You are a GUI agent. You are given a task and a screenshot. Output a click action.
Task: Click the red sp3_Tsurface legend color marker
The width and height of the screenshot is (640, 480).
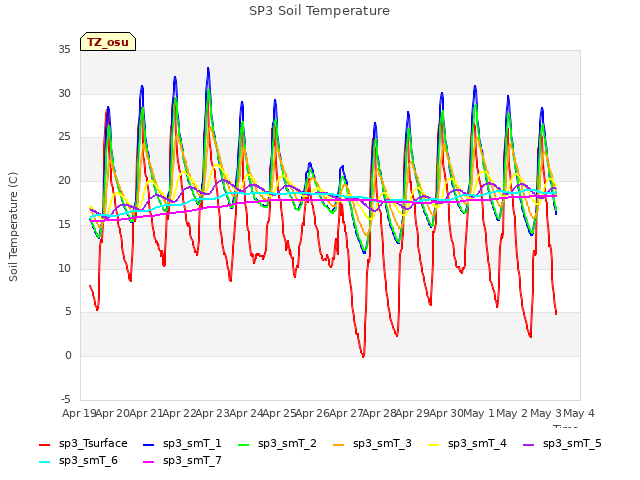point(44,444)
